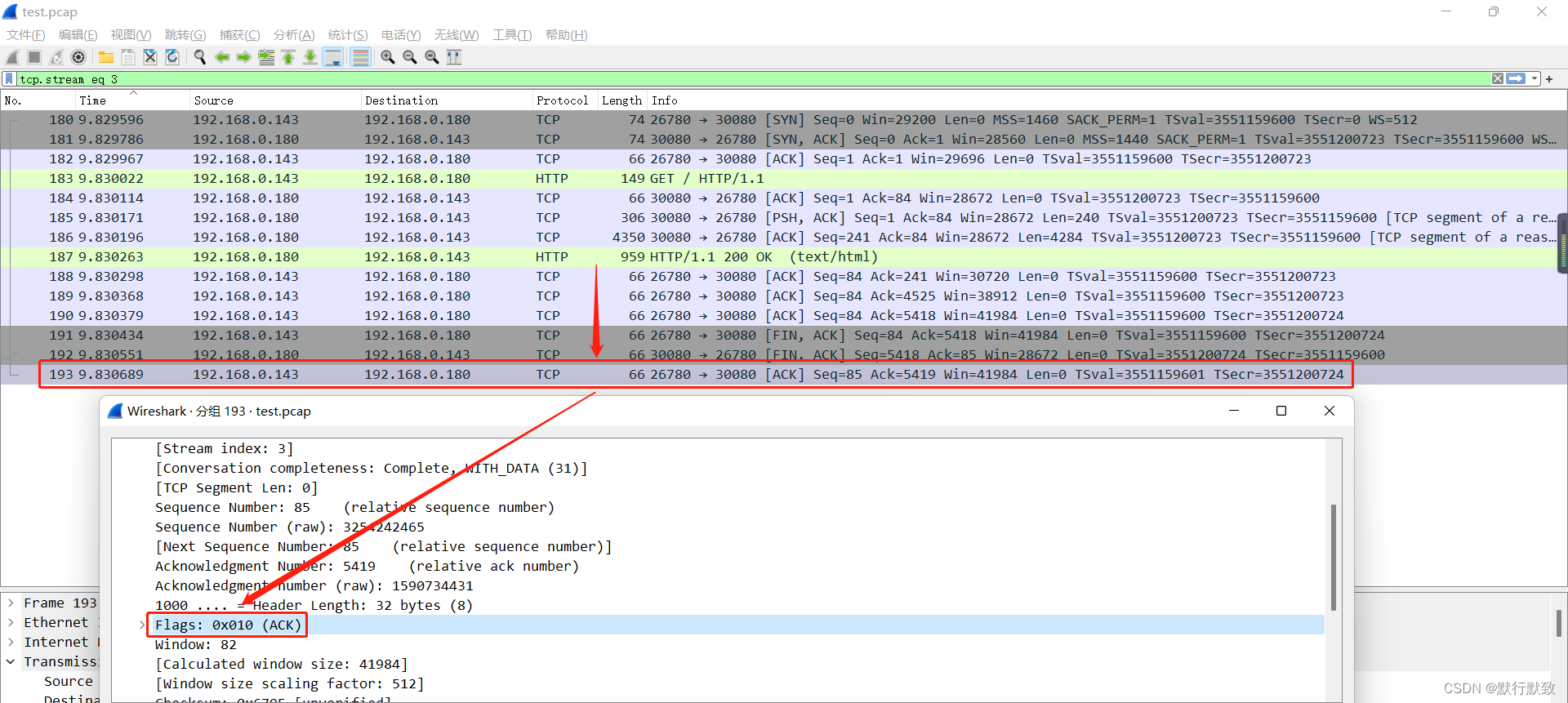The image size is (1568, 703).
Task: Go forward to next packet arrow
Action: (x=244, y=57)
